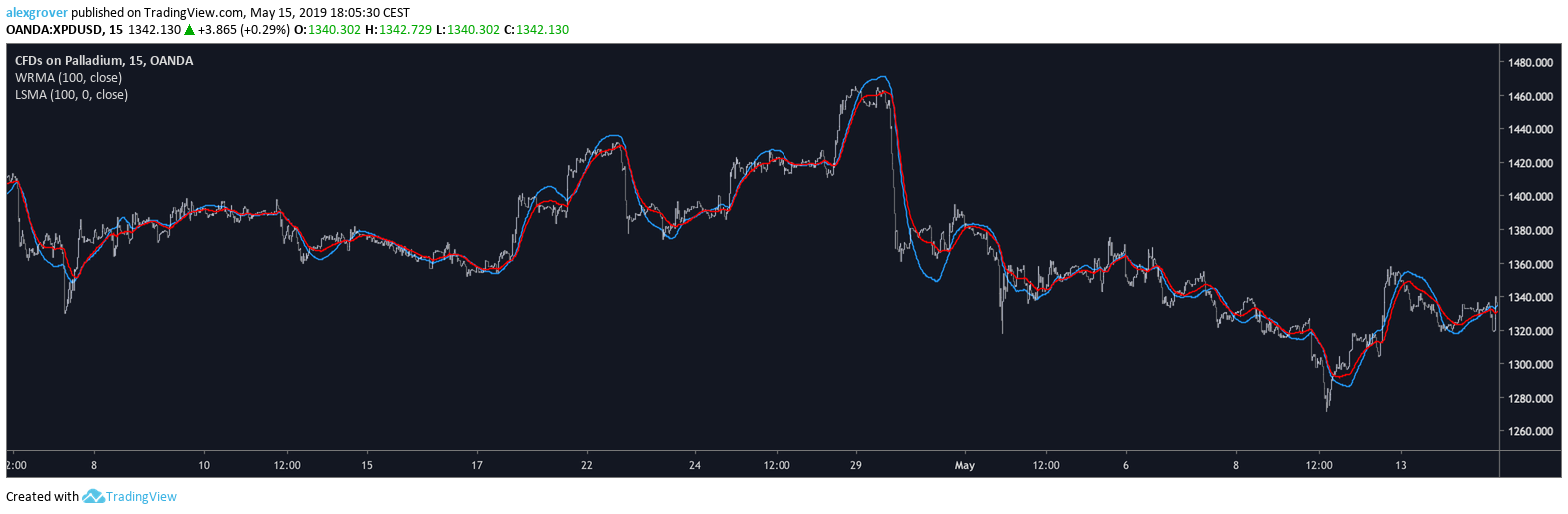
Task: Open the TradingView text link at bottom
Action: coord(141,497)
